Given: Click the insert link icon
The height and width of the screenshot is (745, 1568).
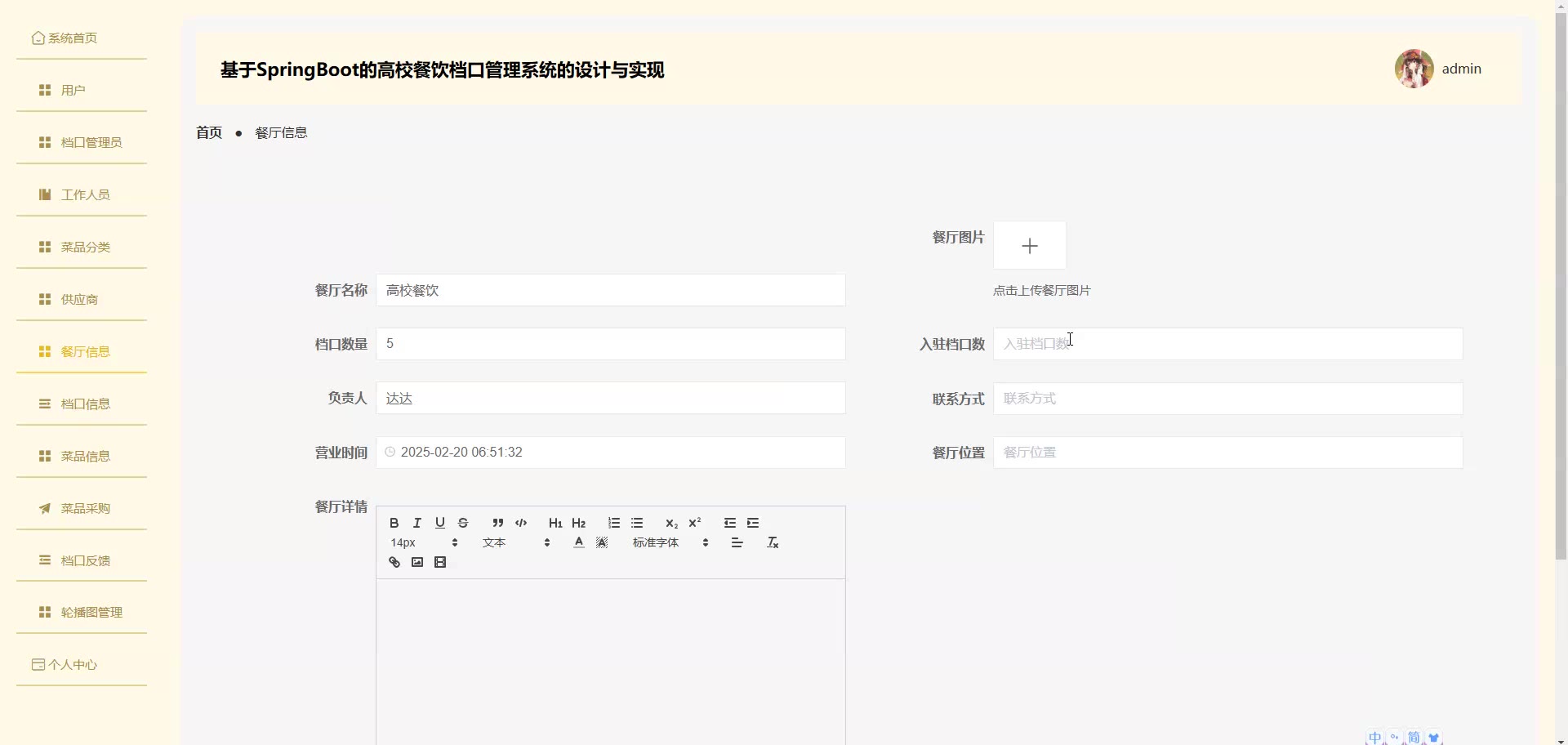Looking at the screenshot, I should [x=394, y=562].
